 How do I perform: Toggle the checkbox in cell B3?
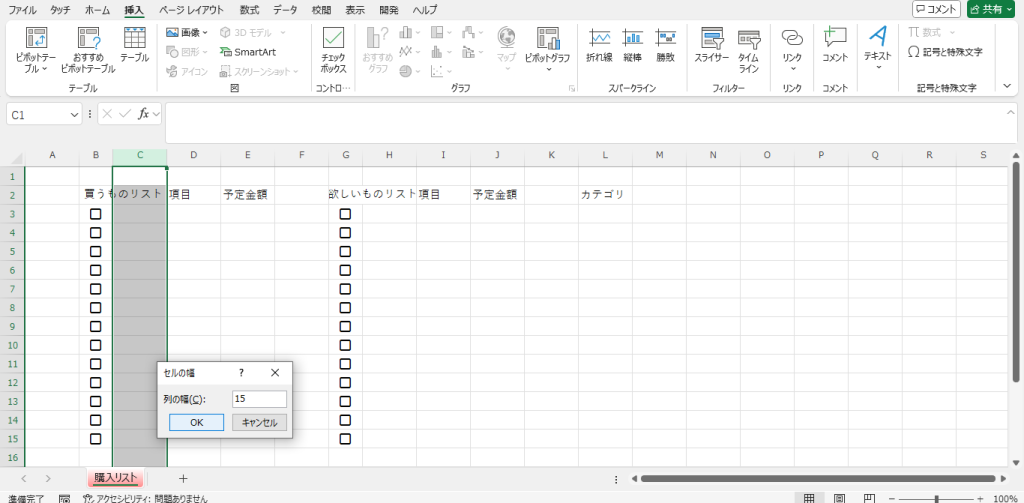click(x=96, y=214)
